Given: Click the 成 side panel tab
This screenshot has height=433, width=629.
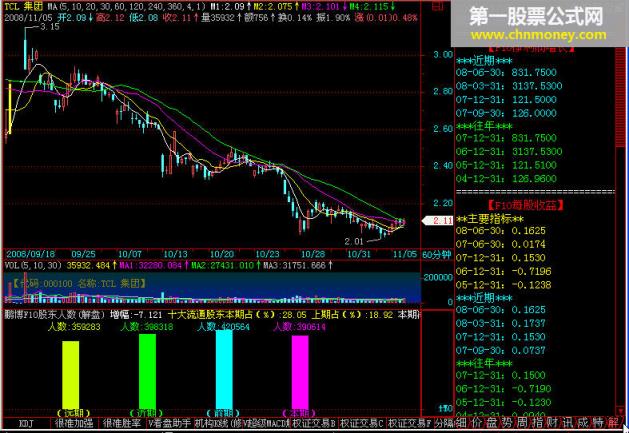Looking at the screenshot, I should click(583, 422).
